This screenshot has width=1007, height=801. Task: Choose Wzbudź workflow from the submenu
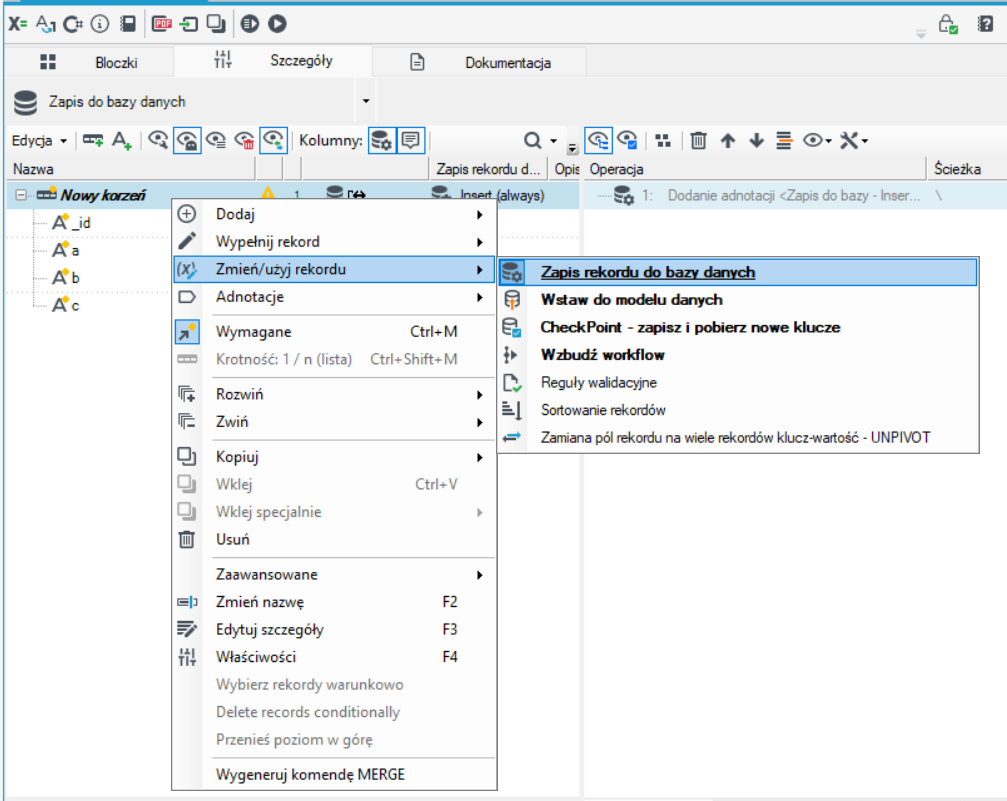(x=738, y=355)
